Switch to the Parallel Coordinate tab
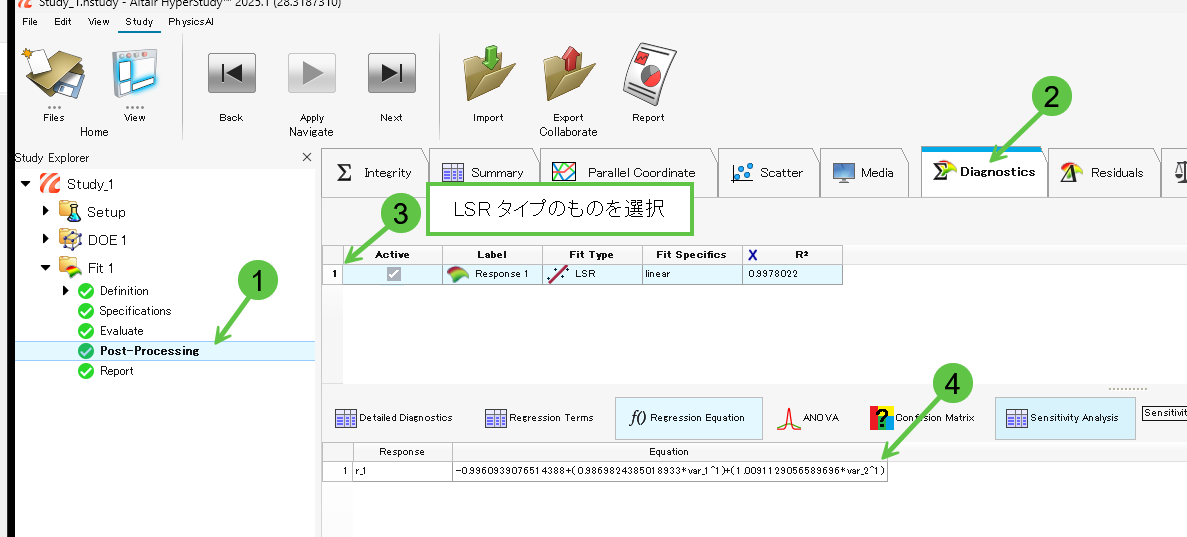Screen dimensions: 1187x537 tap(628, 173)
